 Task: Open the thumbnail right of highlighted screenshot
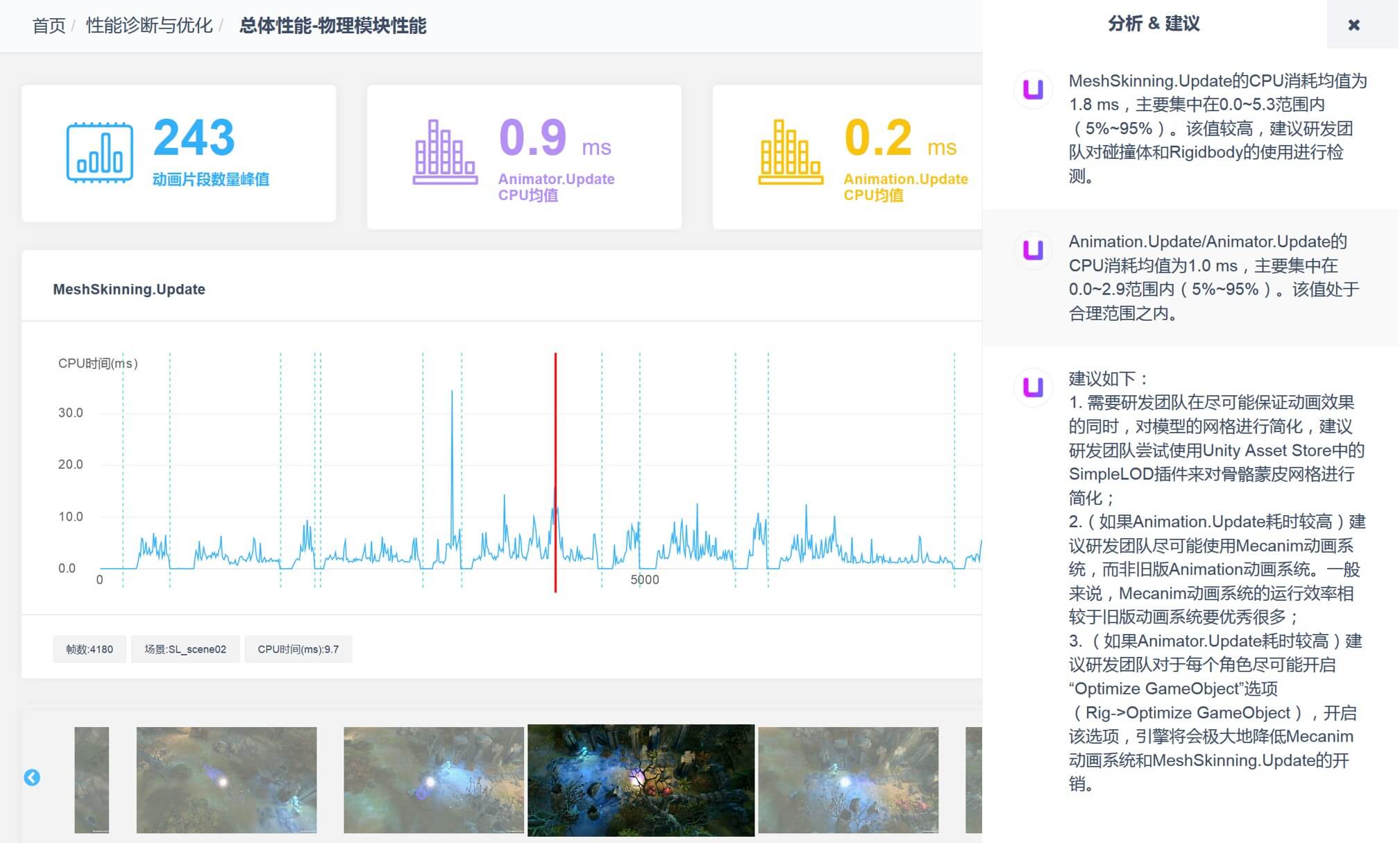(848, 780)
